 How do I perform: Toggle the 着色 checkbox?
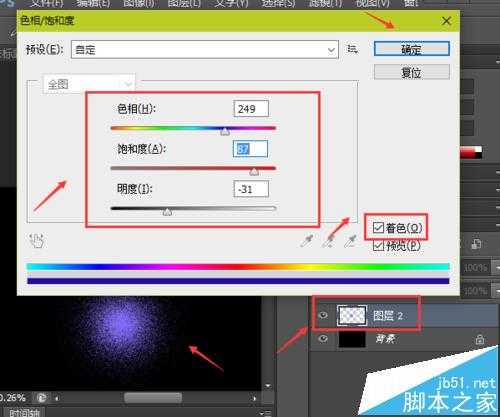coord(378,228)
